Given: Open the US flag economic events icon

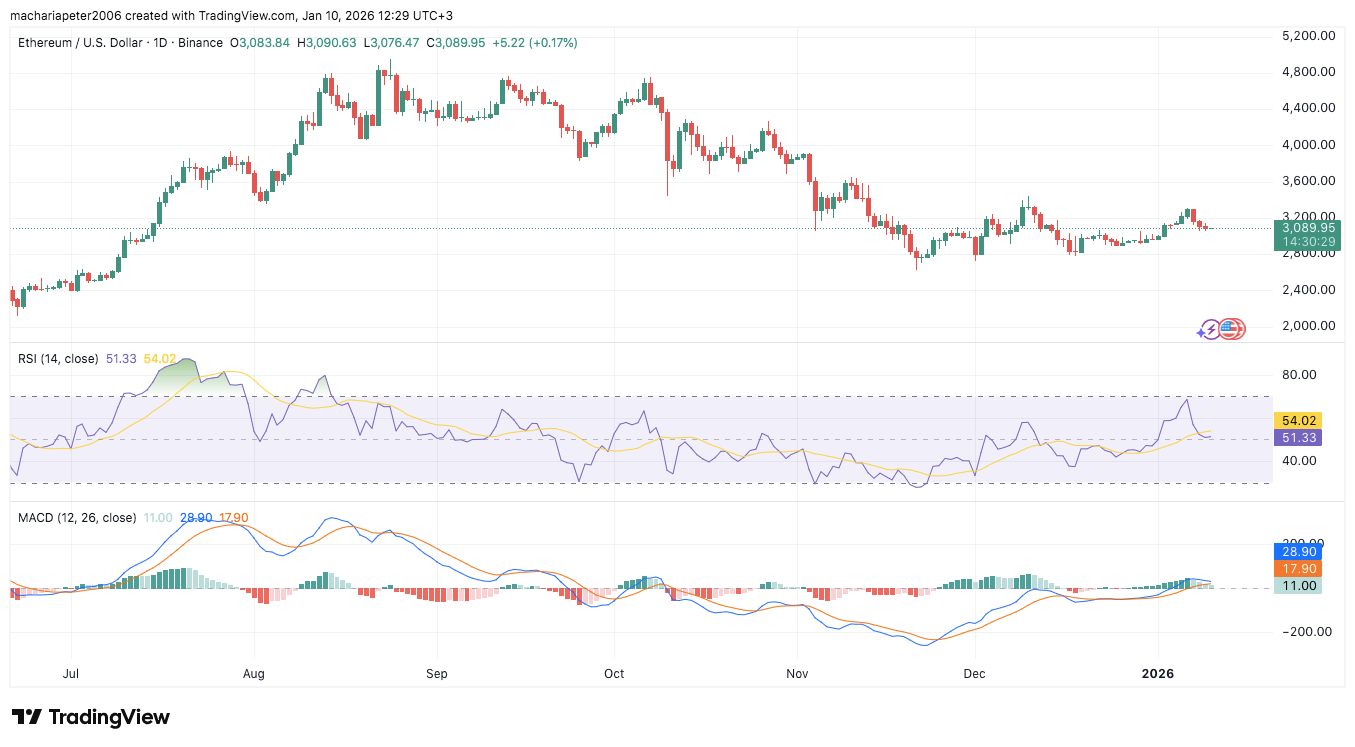Looking at the screenshot, I should click(1229, 328).
